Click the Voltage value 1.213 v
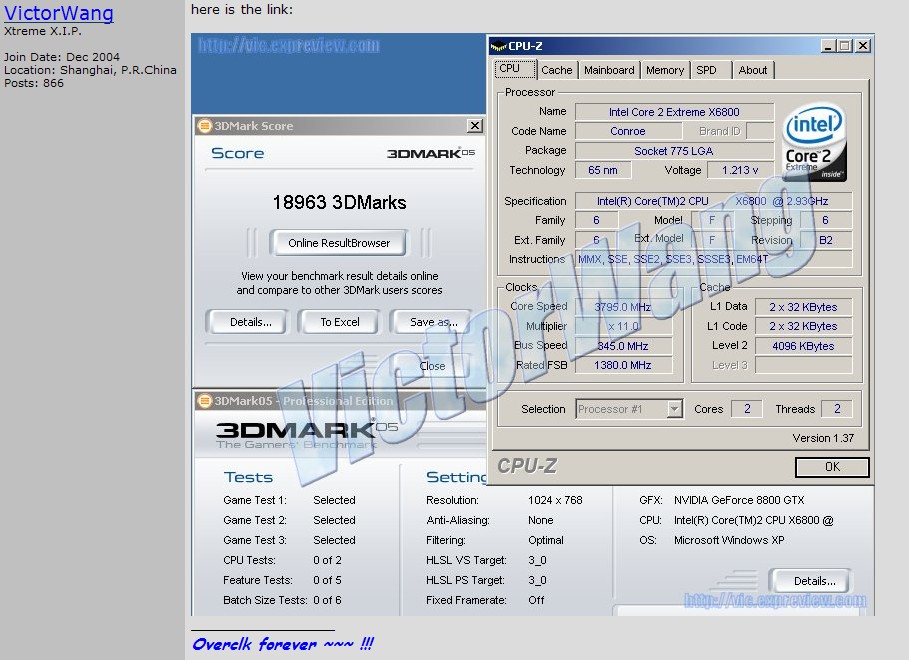The height and width of the screenshot is (660, 909). [740, 170]
